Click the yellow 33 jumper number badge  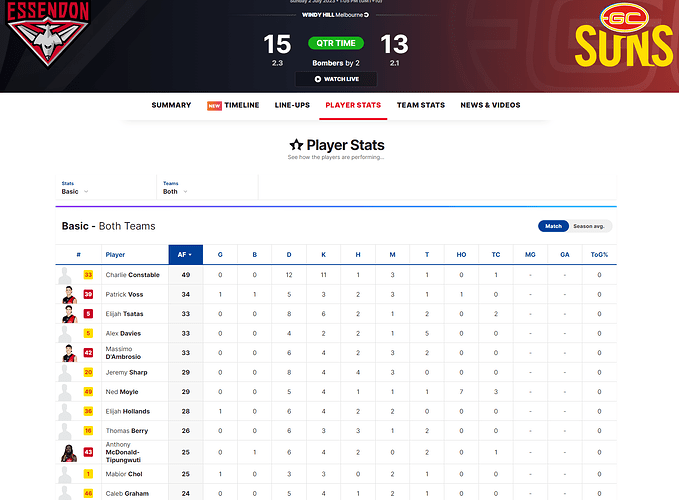88,275
